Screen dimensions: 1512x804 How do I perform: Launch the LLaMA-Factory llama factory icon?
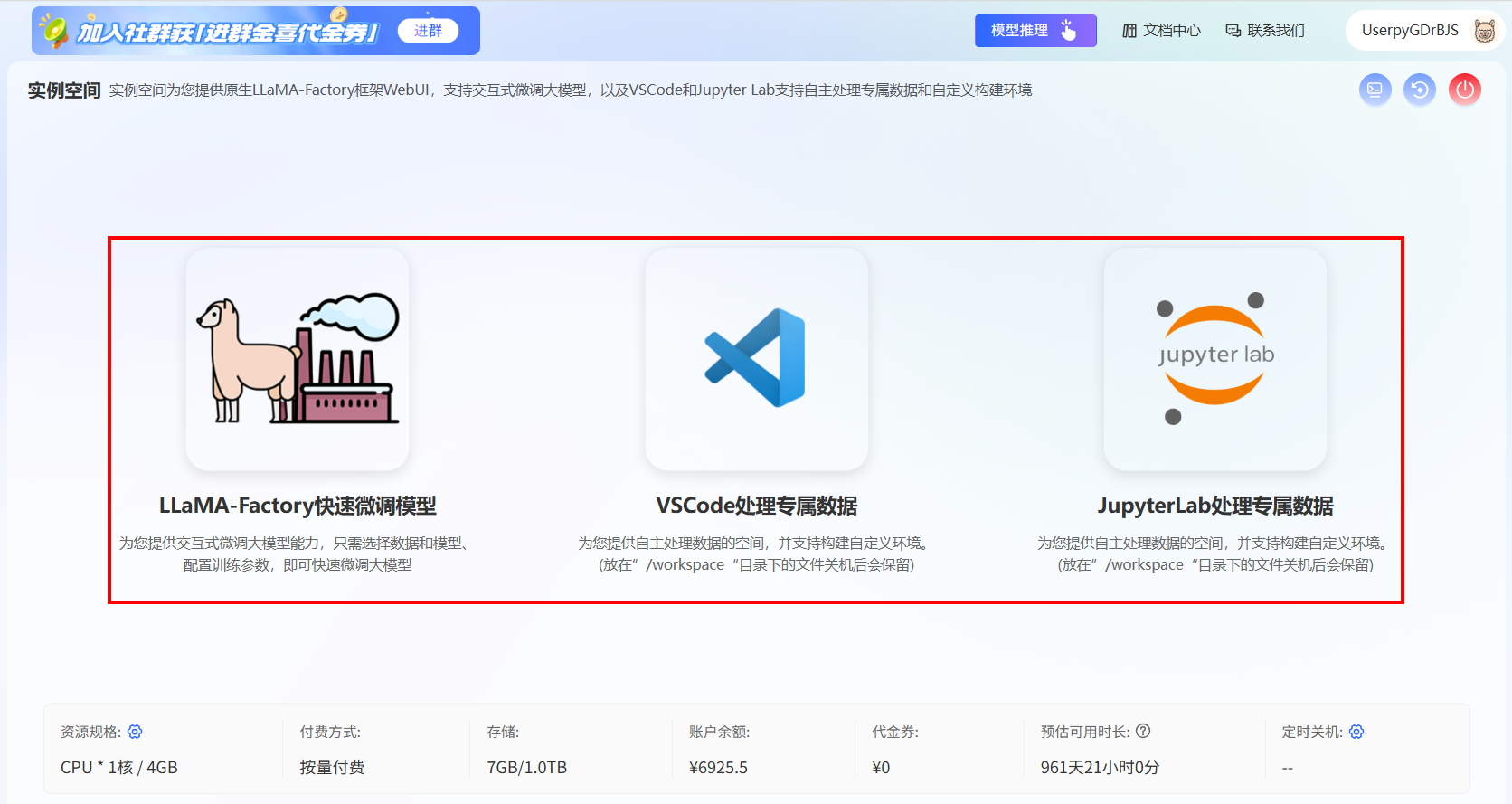tap(298, 359)
